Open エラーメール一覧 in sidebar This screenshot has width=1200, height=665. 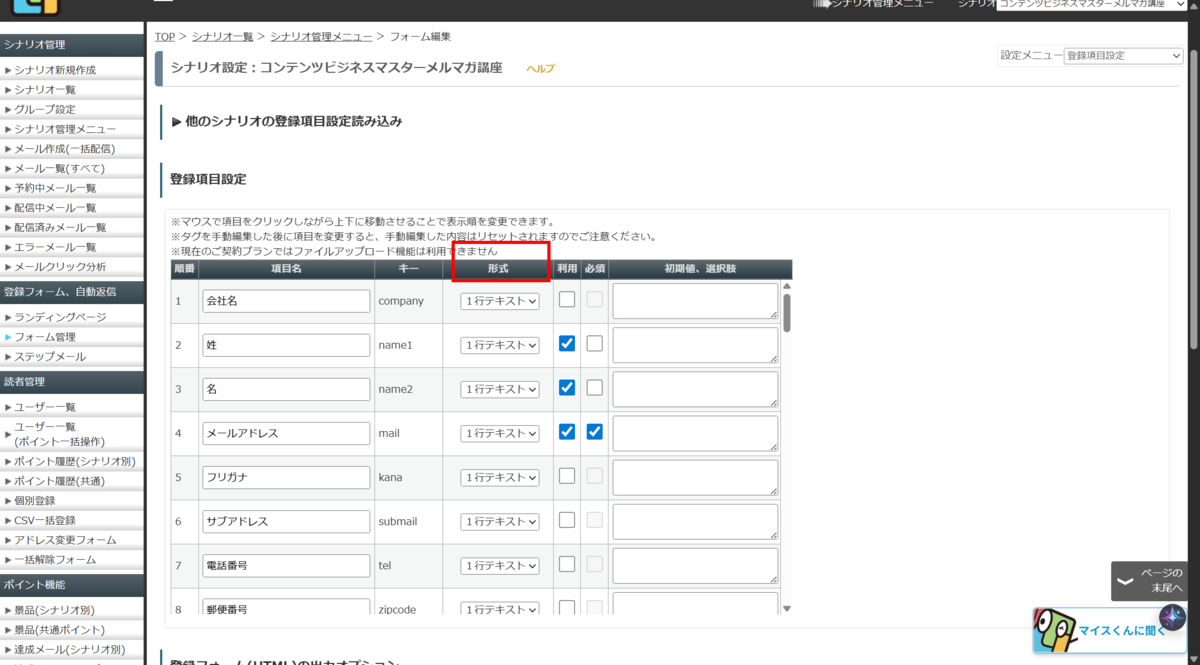(x=55, y=247)
